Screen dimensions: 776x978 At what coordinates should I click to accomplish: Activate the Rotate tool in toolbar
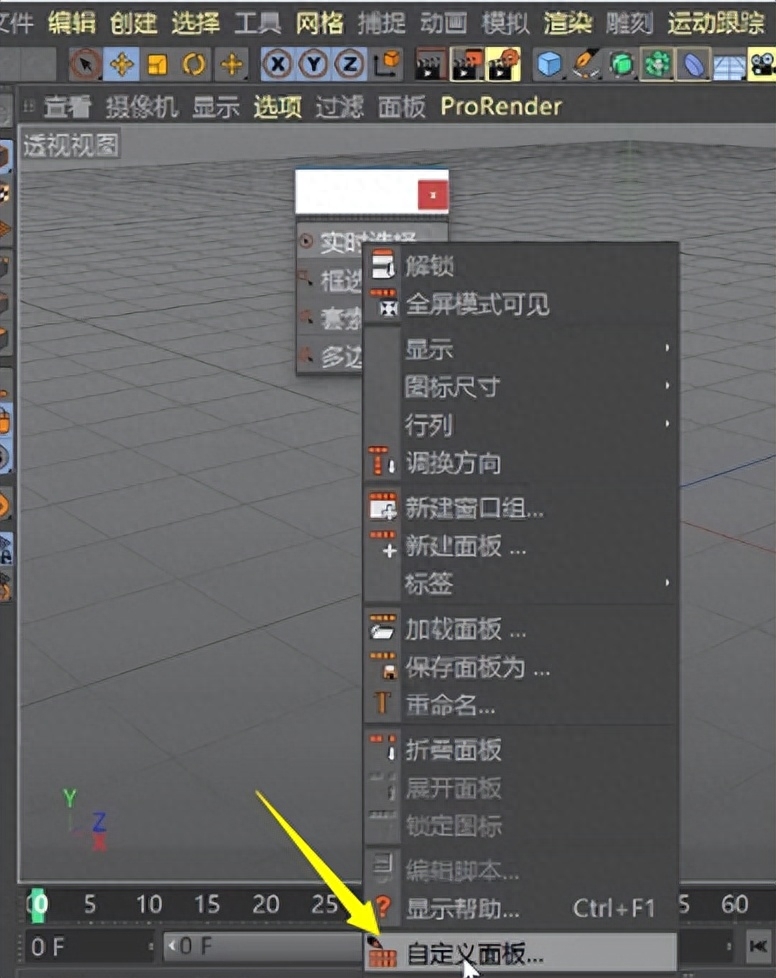[x=194, y=64]
